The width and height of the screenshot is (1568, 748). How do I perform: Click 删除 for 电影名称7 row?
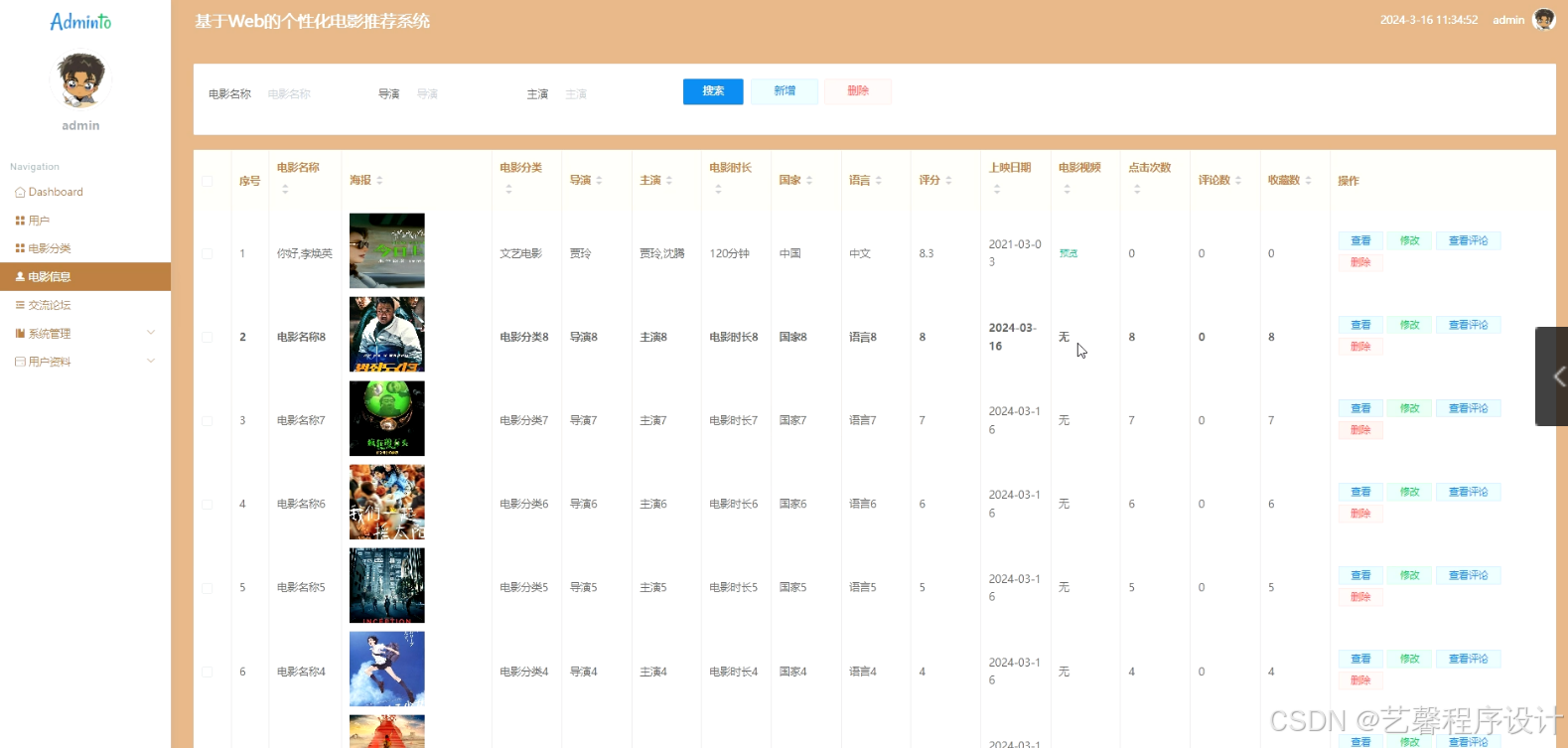point(1360,430)
